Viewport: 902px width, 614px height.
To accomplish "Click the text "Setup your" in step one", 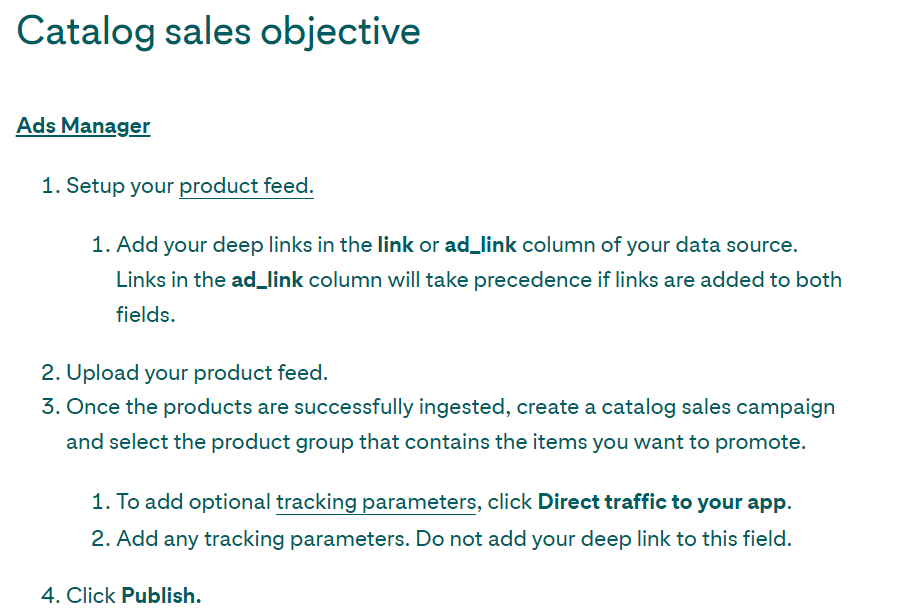I will click(120, 186).
